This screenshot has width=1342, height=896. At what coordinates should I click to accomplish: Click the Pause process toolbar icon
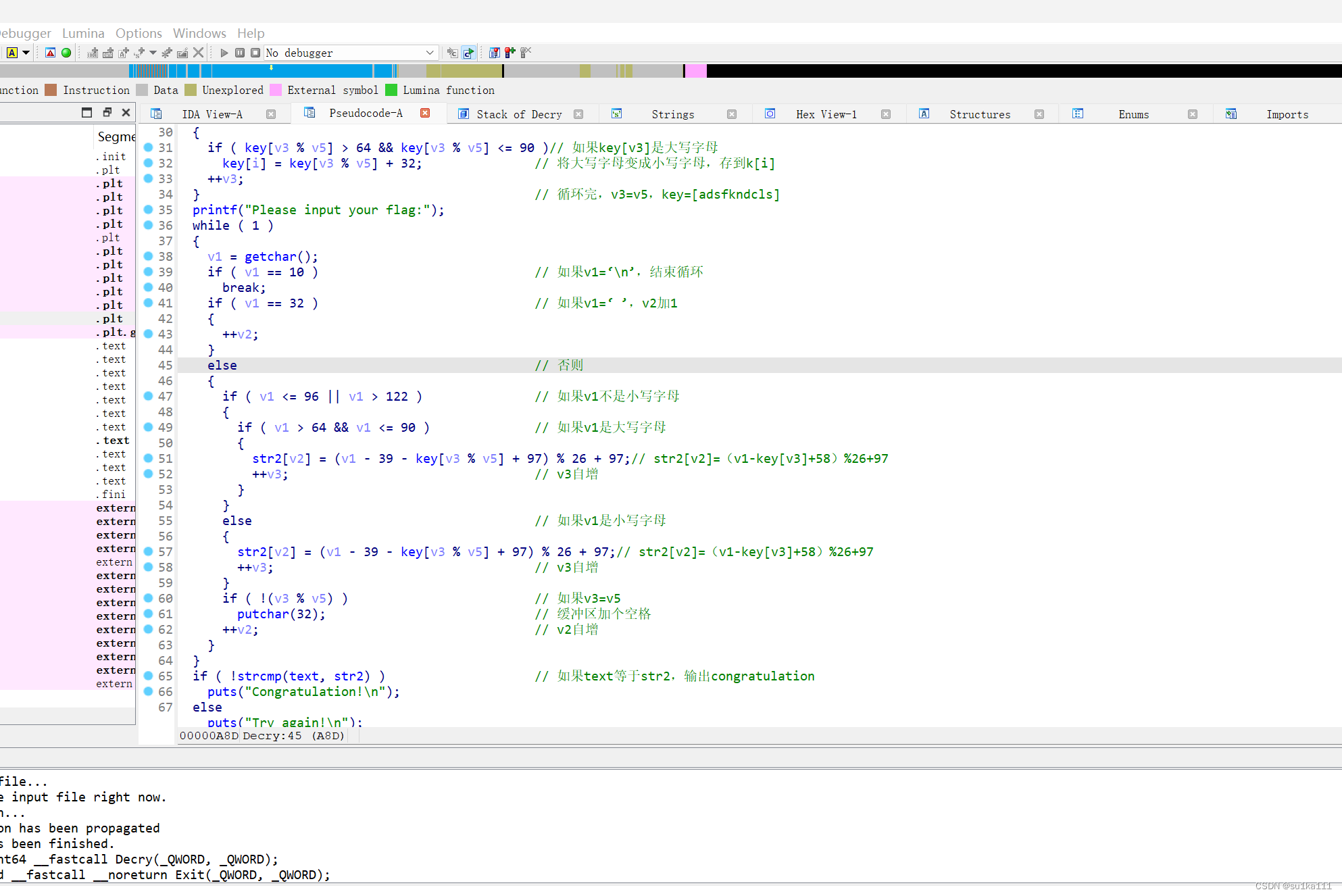(240, 53)
